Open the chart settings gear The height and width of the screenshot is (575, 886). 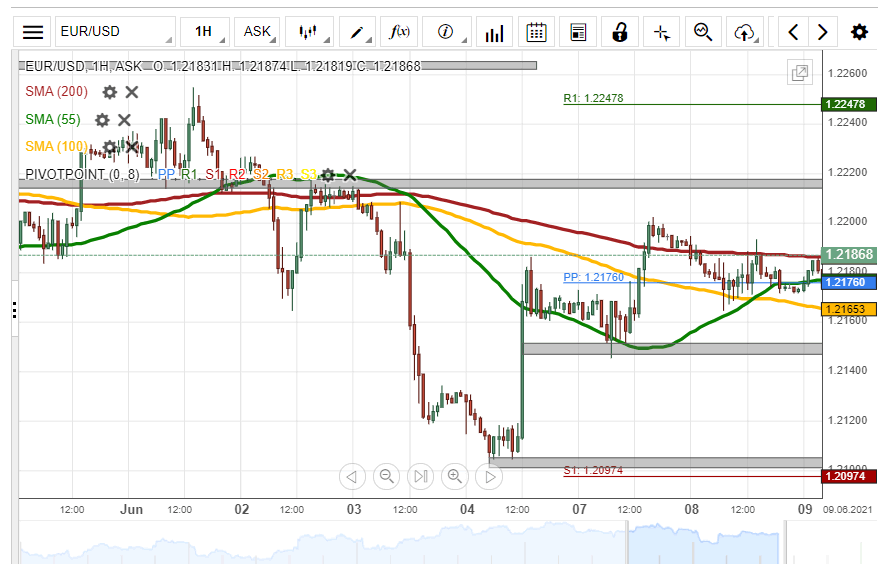pos(859,32)
